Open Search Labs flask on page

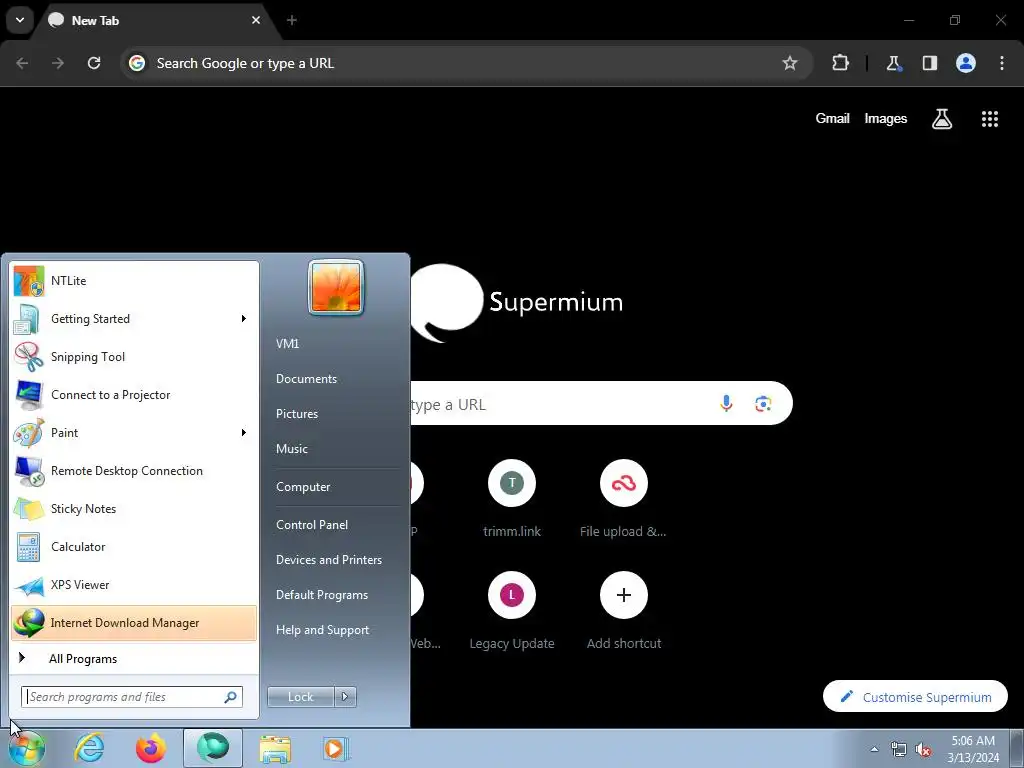942,119
